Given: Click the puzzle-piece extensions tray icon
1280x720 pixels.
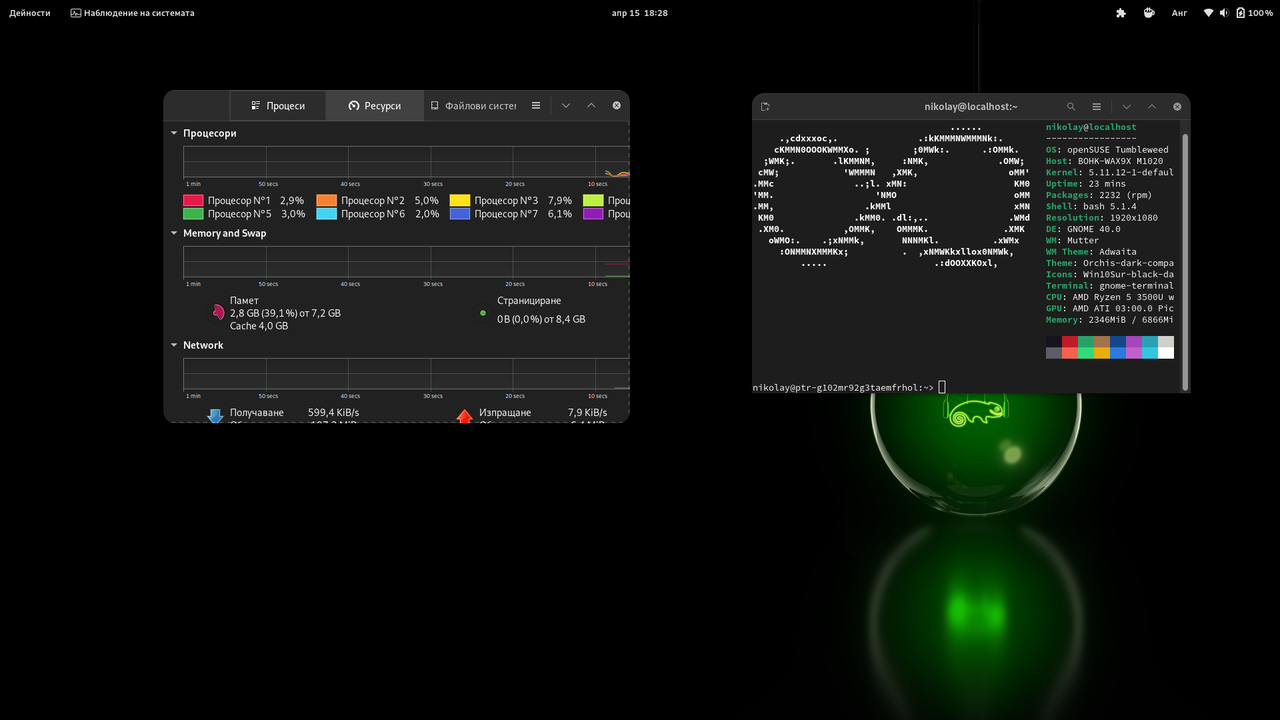Looking at the screenshot, I should pyautogui.click(x=1121, y=13).
